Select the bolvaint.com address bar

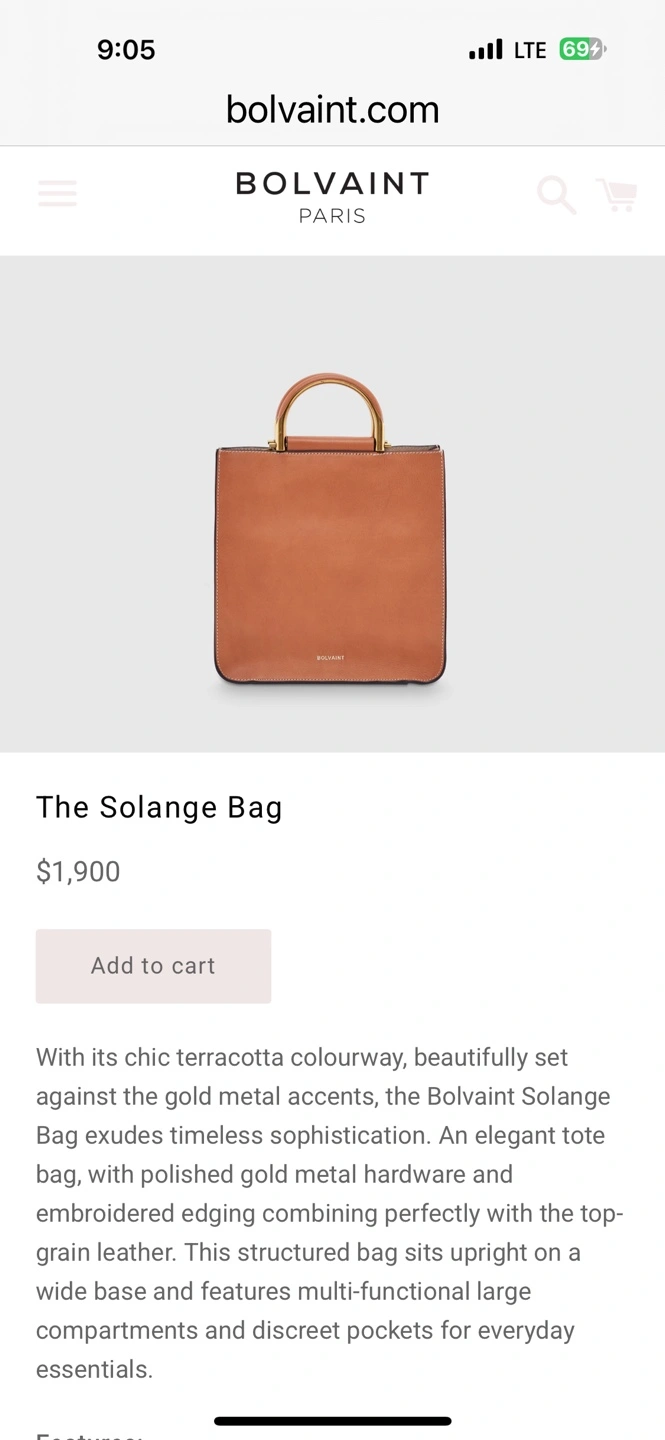pos(332,110)
